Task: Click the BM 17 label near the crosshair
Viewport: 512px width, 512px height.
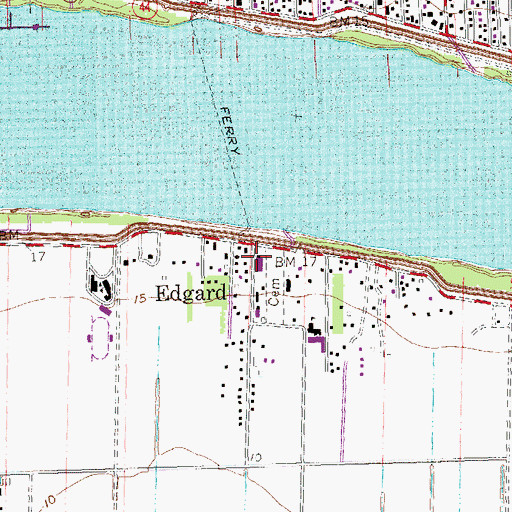Action: (x=296, y=262)
